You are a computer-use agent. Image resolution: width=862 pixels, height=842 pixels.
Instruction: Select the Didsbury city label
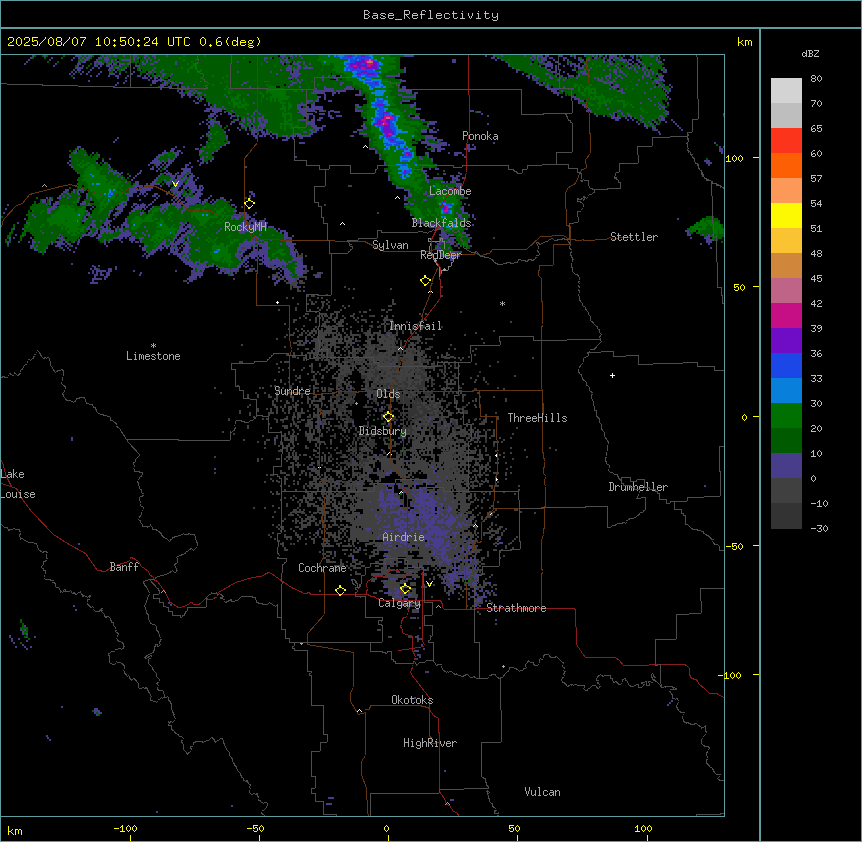coord(383,431)
